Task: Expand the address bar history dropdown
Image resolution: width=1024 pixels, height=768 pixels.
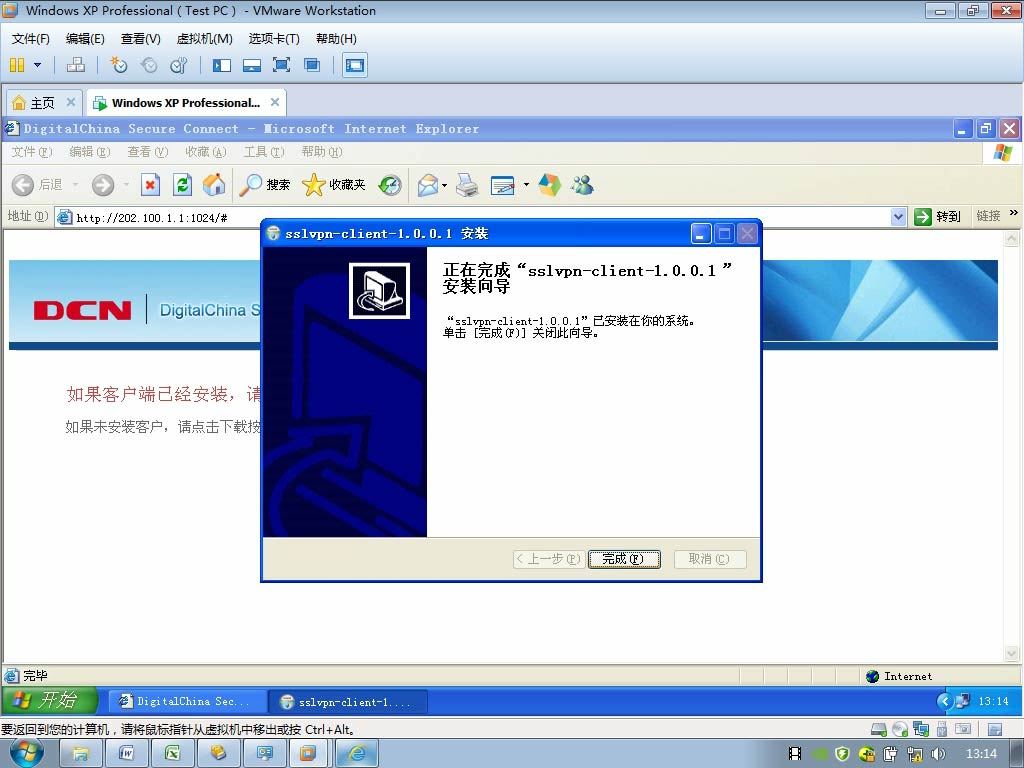Action: point(899,217)
